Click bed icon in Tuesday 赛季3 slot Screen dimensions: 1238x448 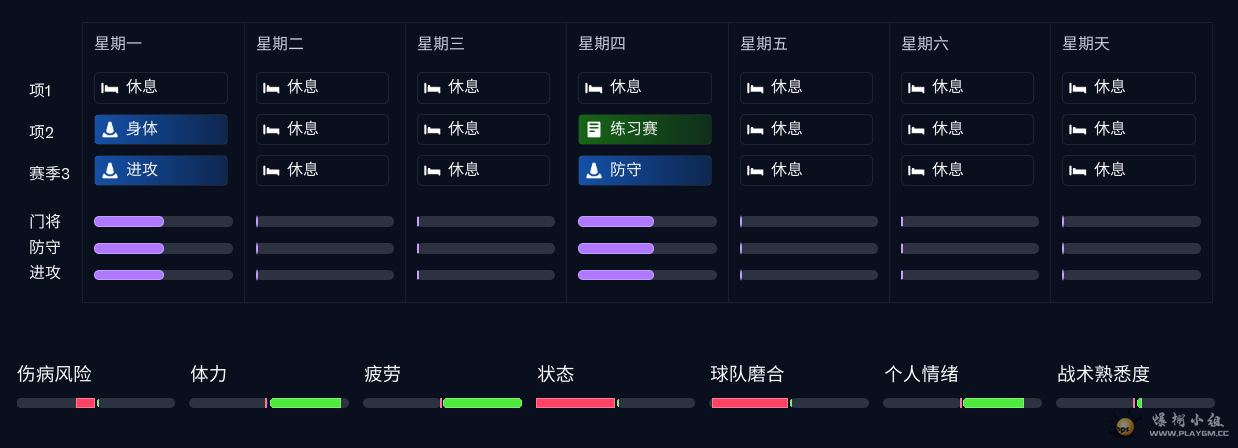[x=271, y=170]
